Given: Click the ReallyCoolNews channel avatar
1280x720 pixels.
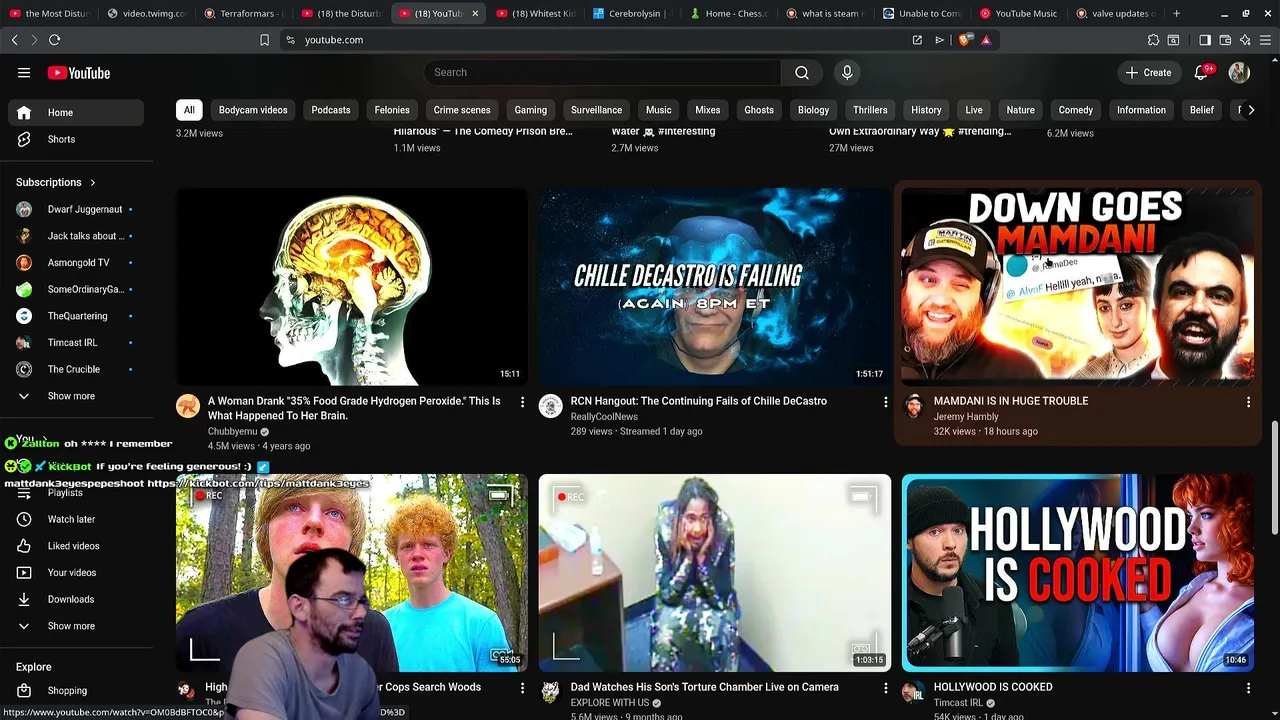Looking at the screenshot, I should (x=551, y=405).
